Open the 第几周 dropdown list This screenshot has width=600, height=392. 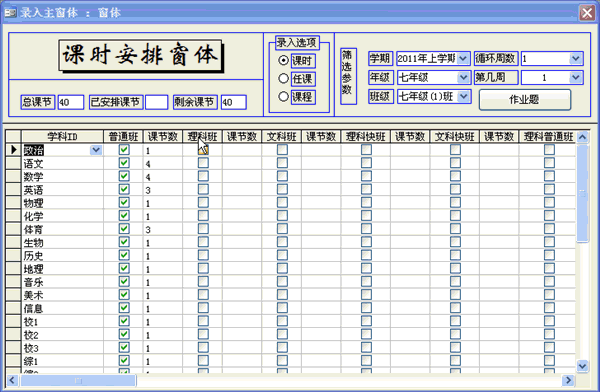click(x=575, y=78)
